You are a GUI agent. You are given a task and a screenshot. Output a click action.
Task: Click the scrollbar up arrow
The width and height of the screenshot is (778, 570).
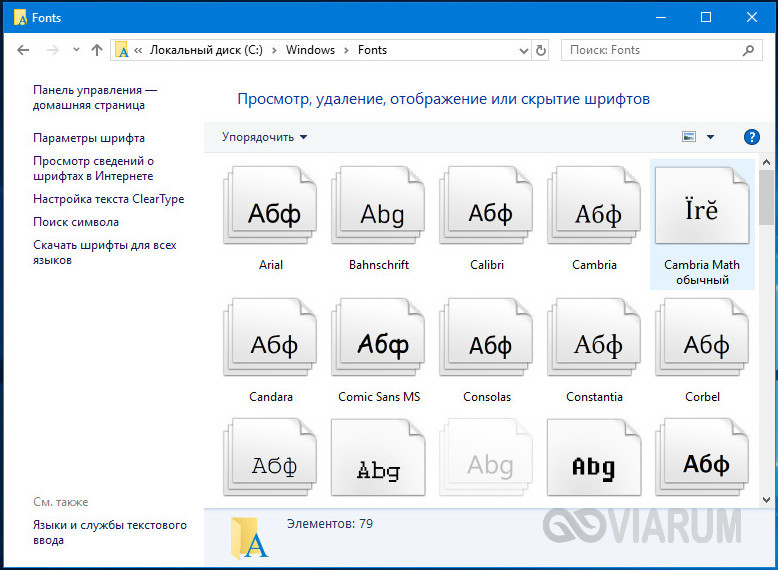coord(766,162)
